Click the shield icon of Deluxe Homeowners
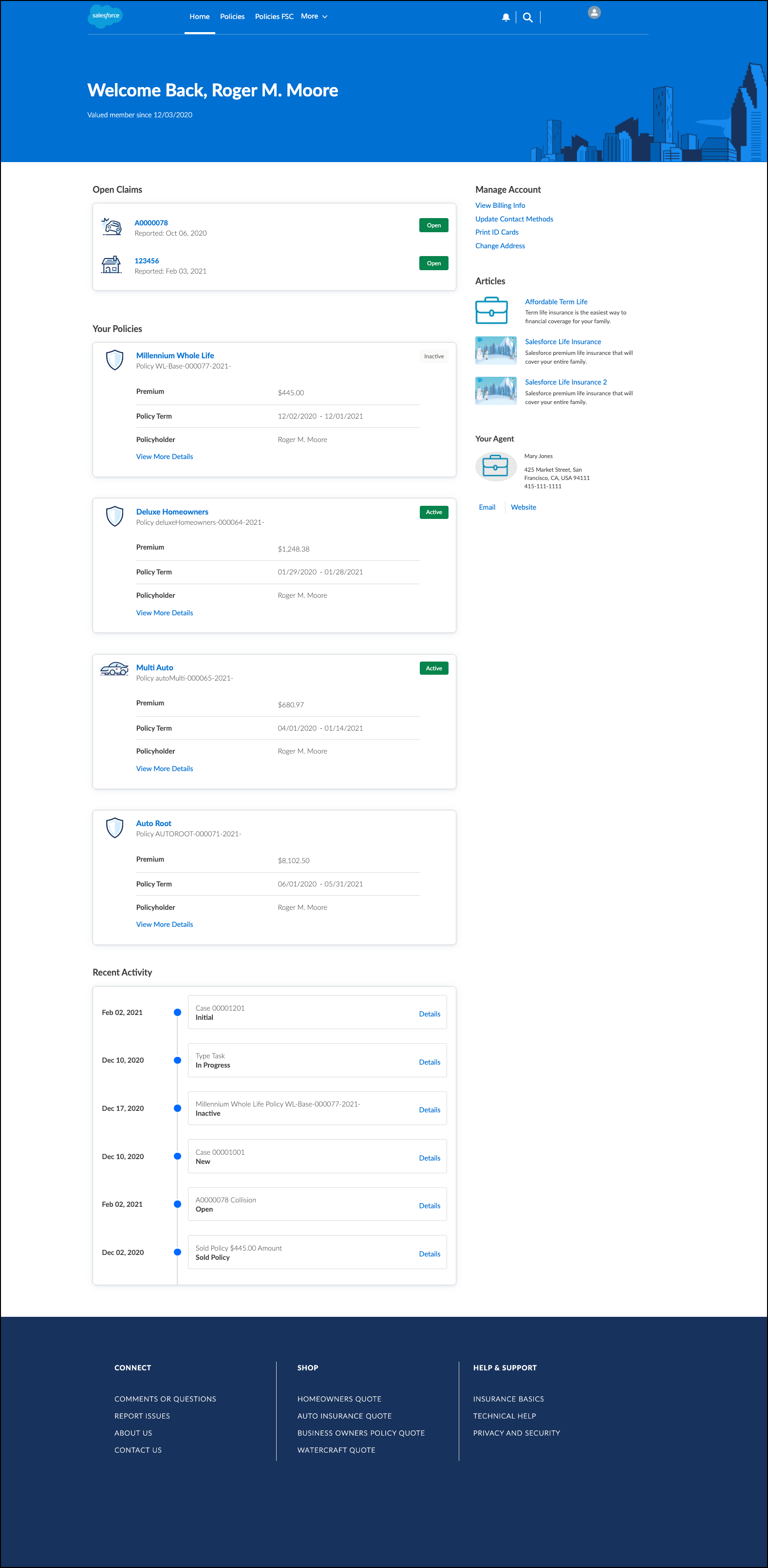The width and height of the screenshot is (768, 1568). click(114, 516)
